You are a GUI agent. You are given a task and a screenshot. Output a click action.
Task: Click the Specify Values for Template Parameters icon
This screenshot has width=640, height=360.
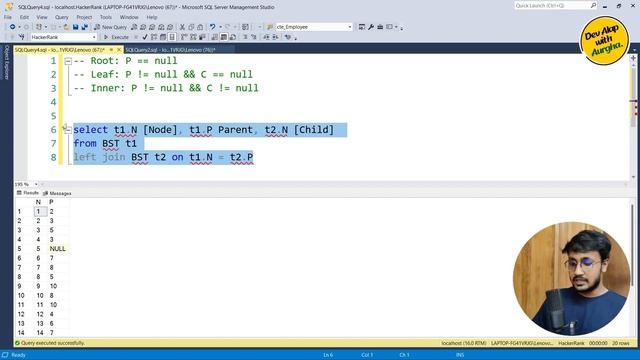pyautogui.click(x=288, y=37)
